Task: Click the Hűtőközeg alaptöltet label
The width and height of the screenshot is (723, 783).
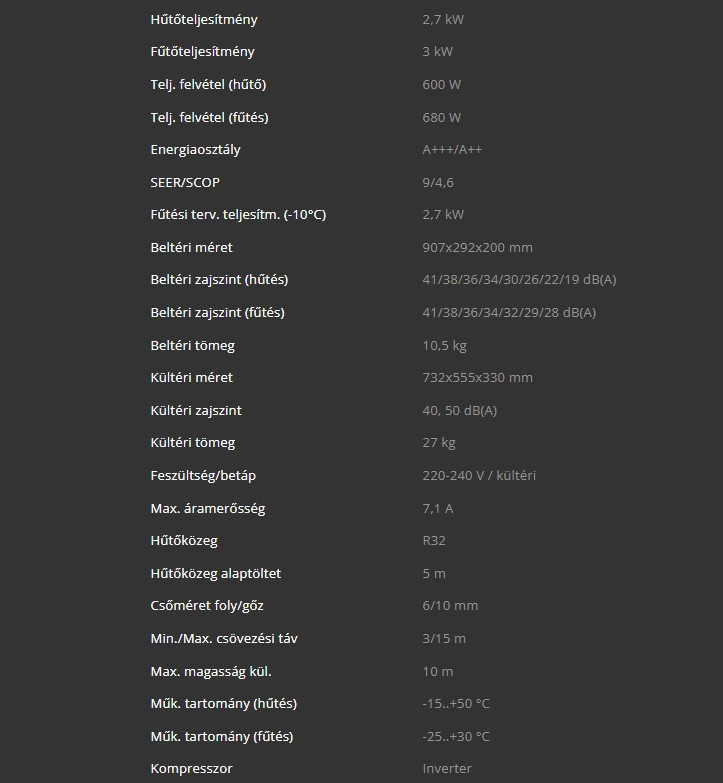Action: pos(215,574)
